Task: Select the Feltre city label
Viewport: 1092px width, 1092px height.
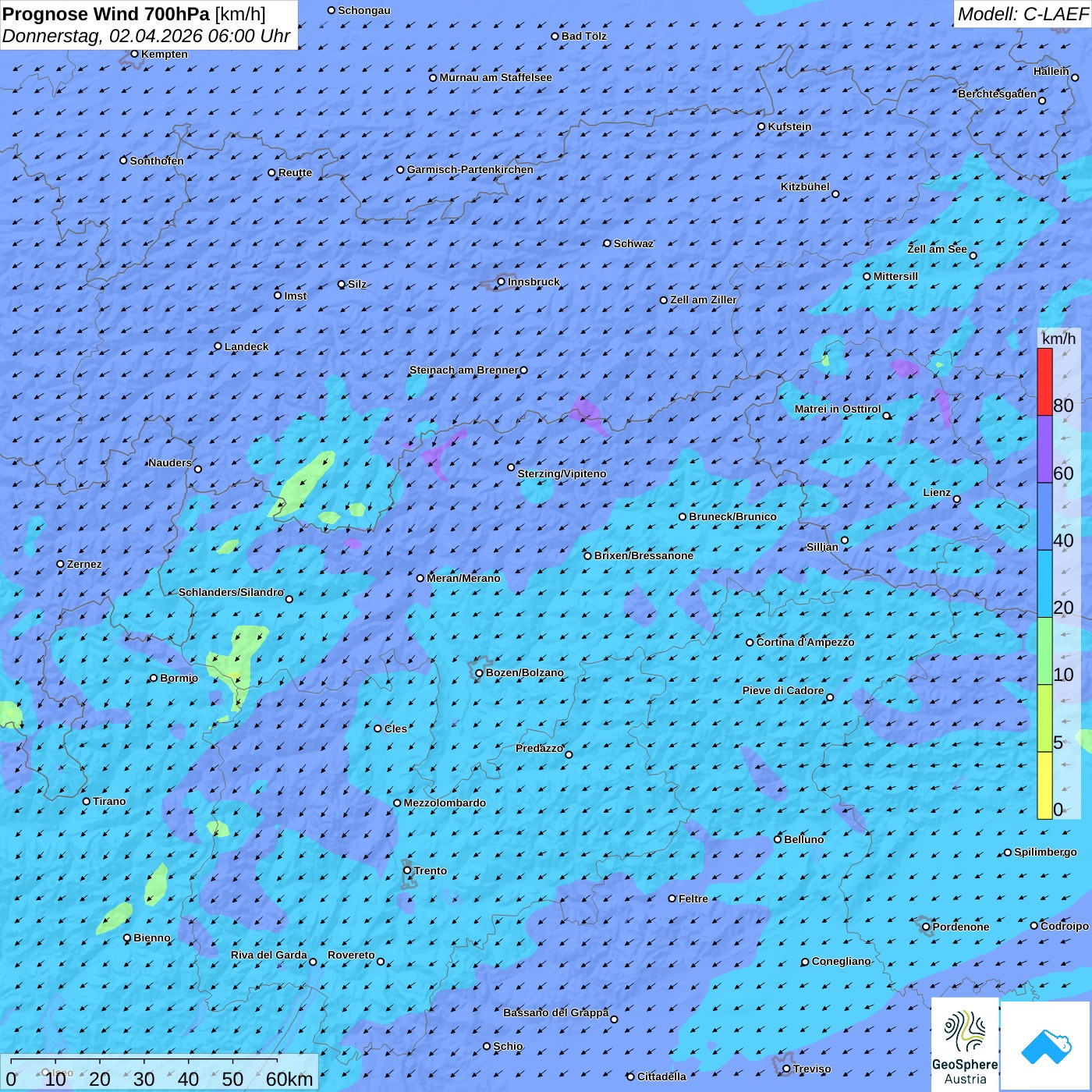Action: pyautogui.click(x=693, y=899)
